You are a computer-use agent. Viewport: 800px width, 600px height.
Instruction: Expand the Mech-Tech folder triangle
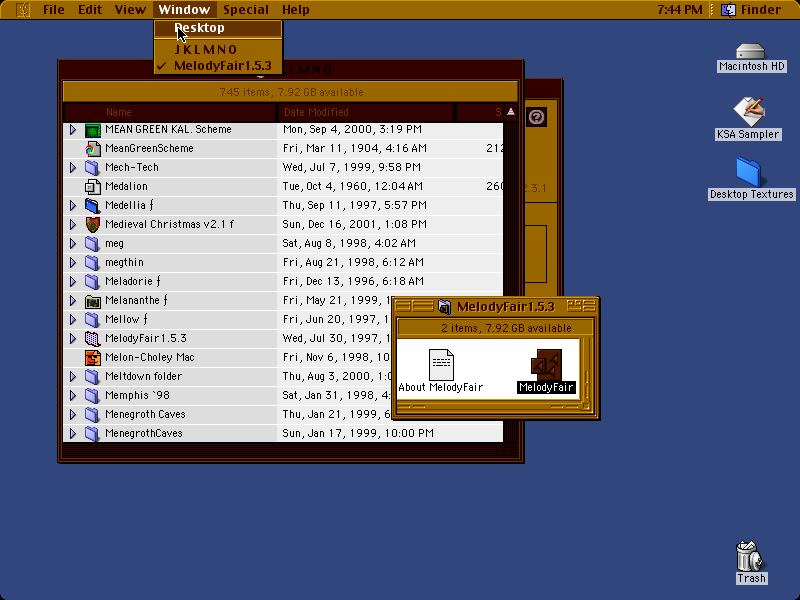point(73,167)
